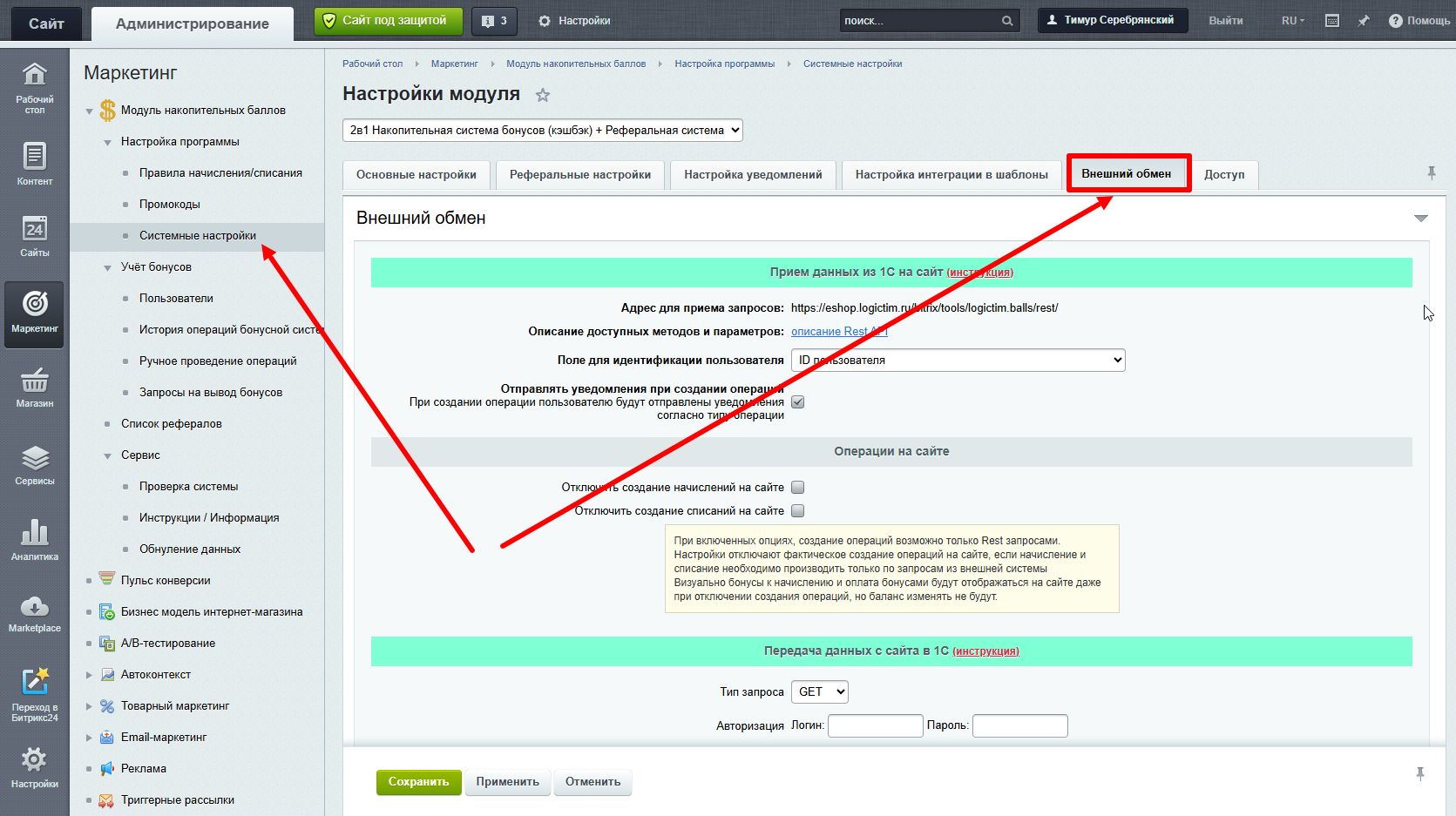
Task: Collapse the Учёт бонусов tree node
Action: point(107,268)
